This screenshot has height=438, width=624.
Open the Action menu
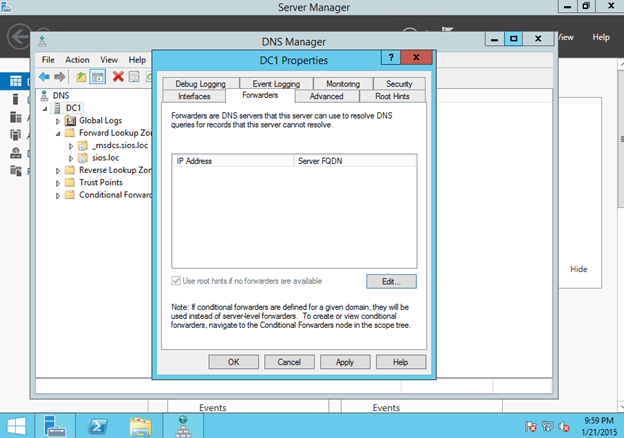[77, 60]
